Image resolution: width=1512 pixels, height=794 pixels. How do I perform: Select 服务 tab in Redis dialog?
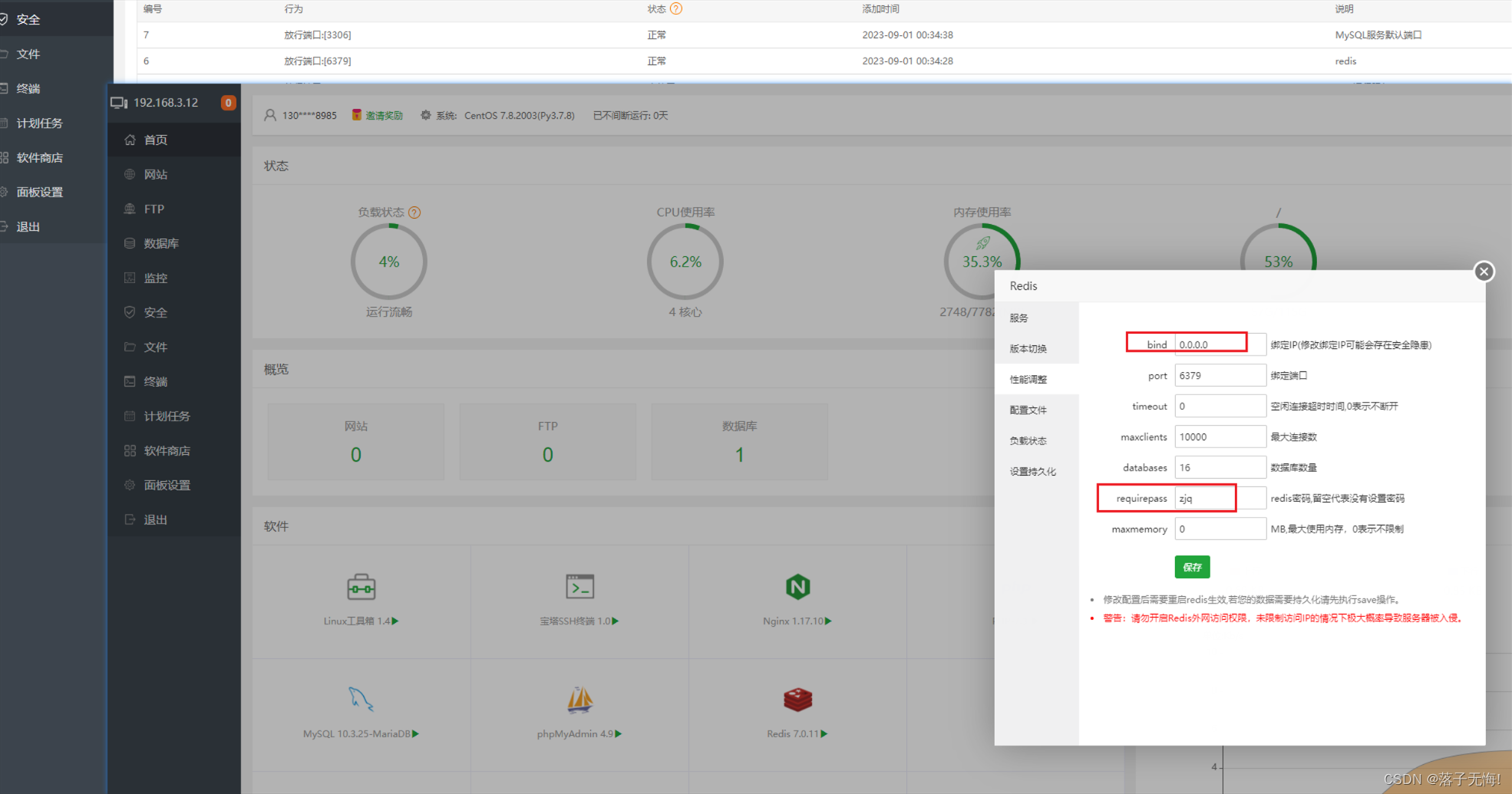click(x=1037, y=318)
